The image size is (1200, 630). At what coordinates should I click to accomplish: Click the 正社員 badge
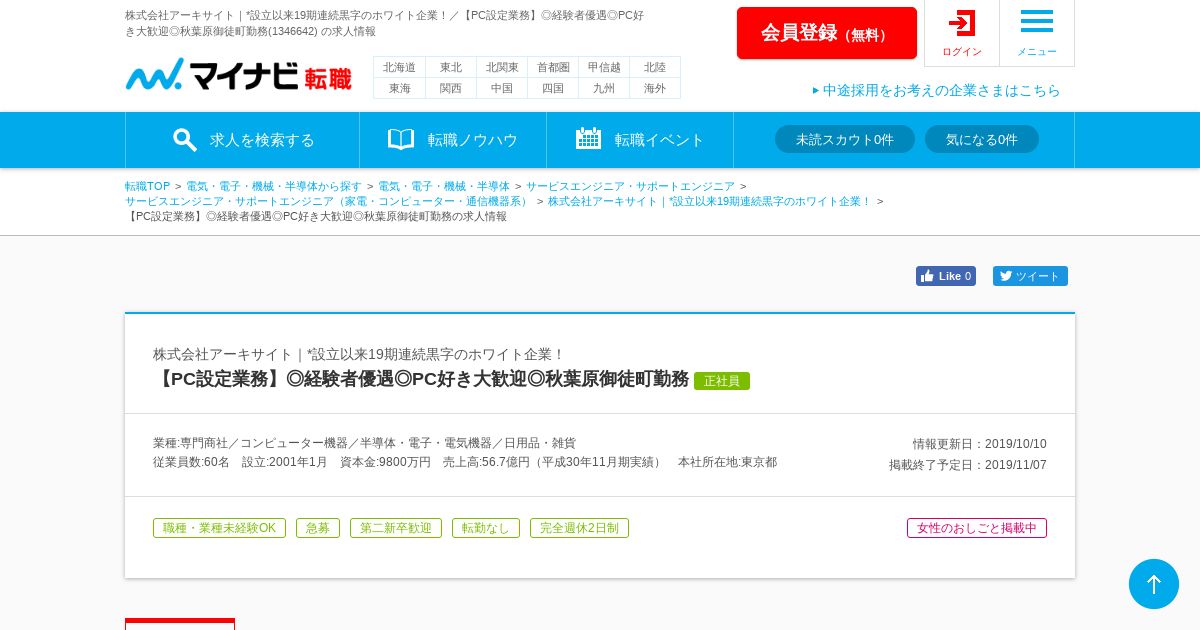(x=722, y=381)
